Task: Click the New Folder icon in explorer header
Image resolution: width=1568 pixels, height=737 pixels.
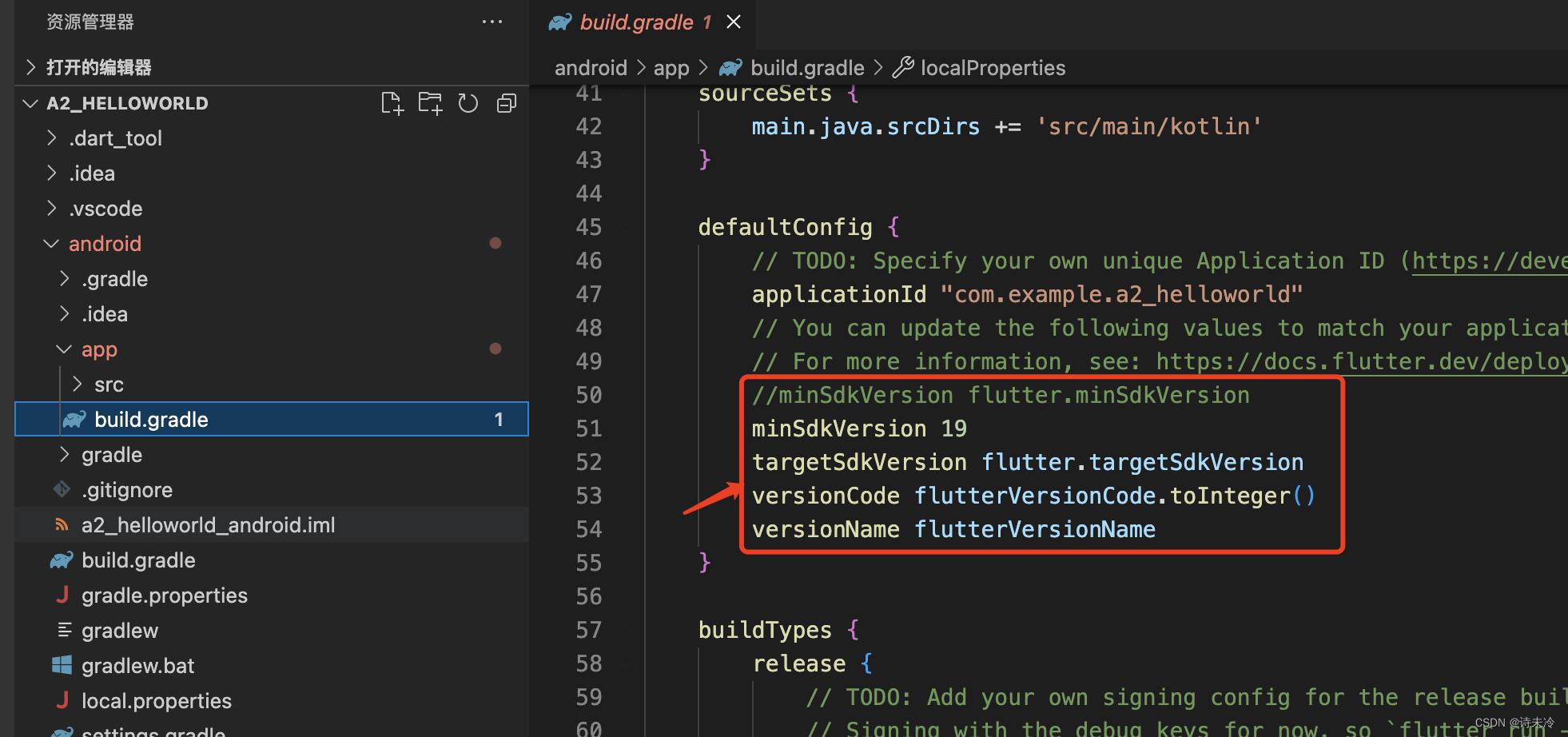Action: pos(430,103)
